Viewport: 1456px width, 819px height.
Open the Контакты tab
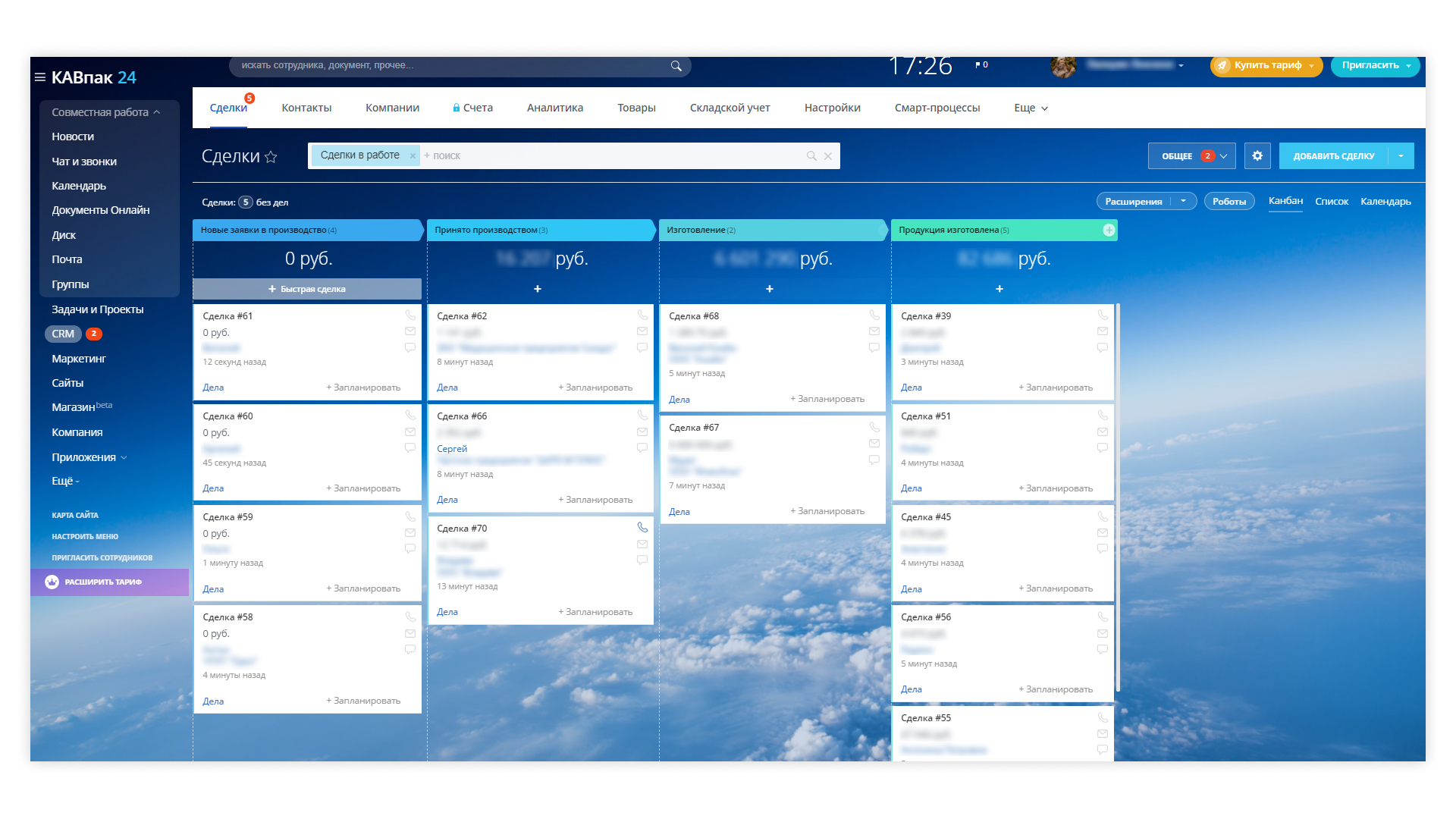[x=306, y=108]
